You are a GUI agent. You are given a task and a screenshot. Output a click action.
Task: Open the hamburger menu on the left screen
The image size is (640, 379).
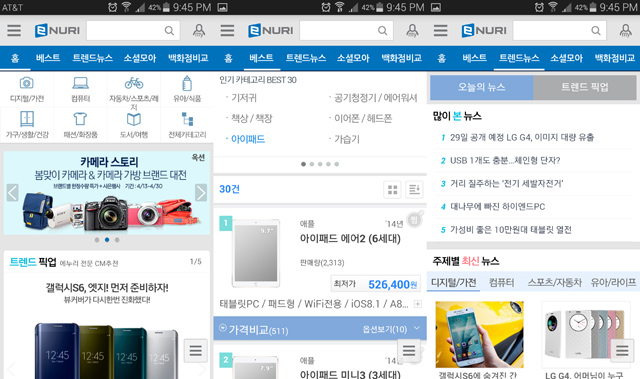[14, 31]
